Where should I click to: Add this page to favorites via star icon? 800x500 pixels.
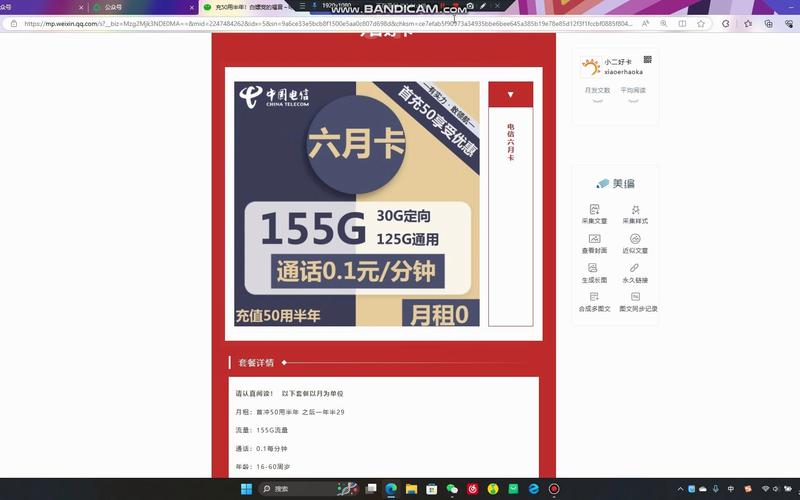tap(701, 23)
